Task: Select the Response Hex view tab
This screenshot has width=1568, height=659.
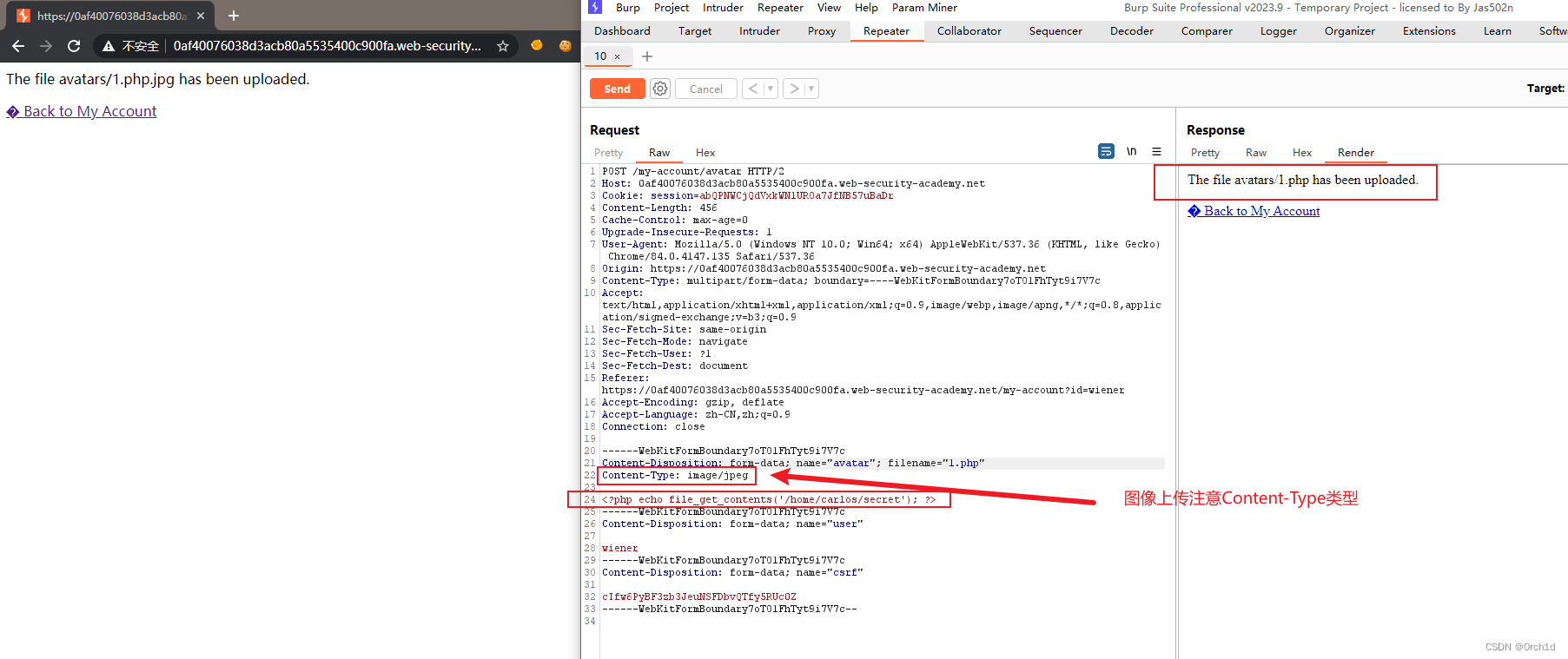Action: [x=1302, y=152]
